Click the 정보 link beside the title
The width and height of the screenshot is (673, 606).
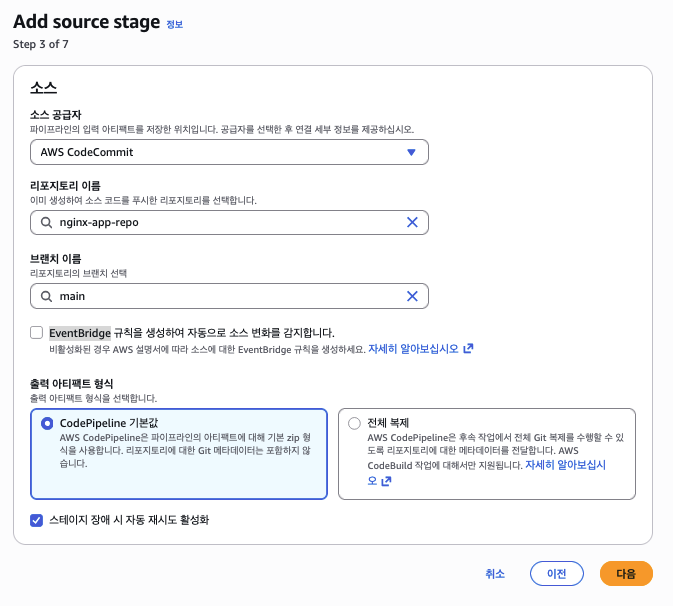click(174, 23)
